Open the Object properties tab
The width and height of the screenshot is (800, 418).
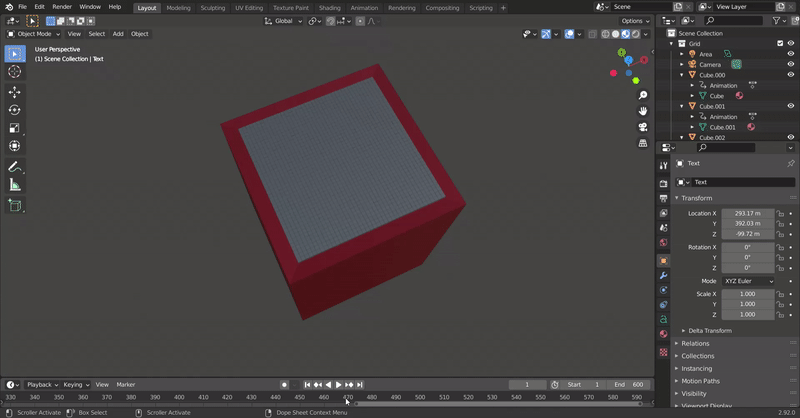663,261
